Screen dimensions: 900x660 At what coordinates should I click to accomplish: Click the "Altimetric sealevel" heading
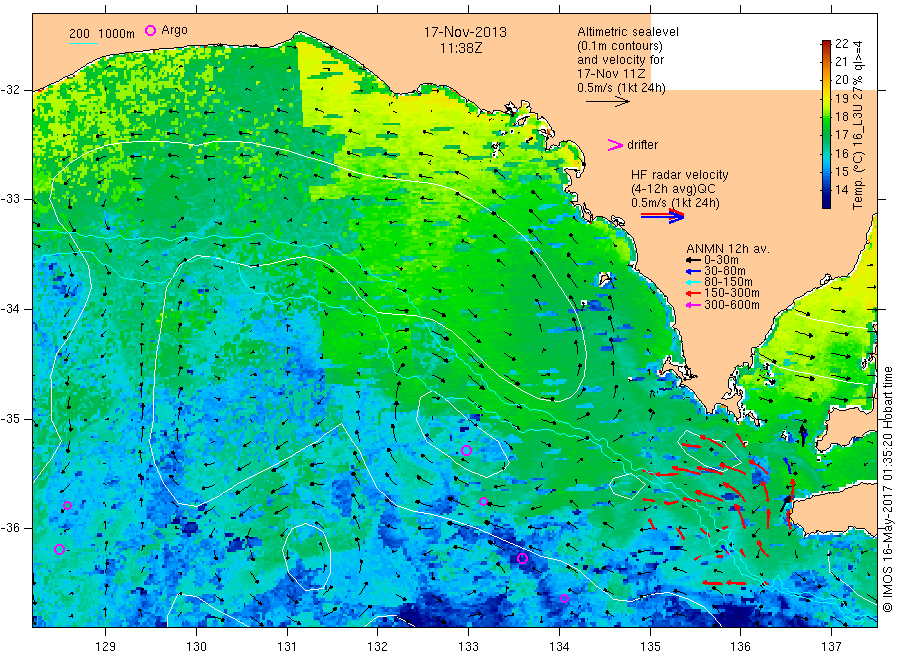(627, 32)
